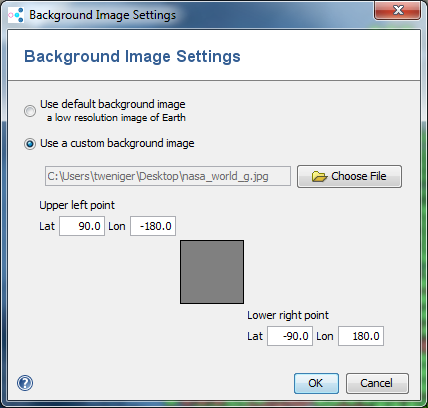Click the 'Lower right point' label

coord(288,315)
